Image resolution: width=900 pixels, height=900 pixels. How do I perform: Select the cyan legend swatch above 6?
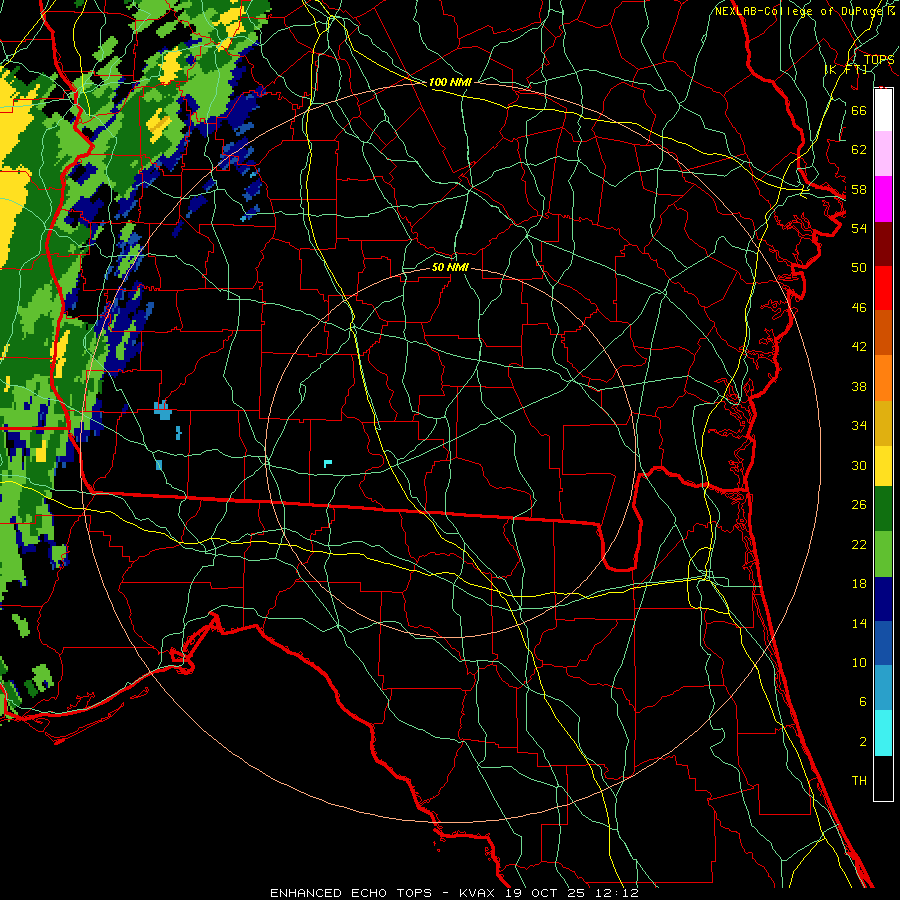pyautogui.click(x=883, y=733)
